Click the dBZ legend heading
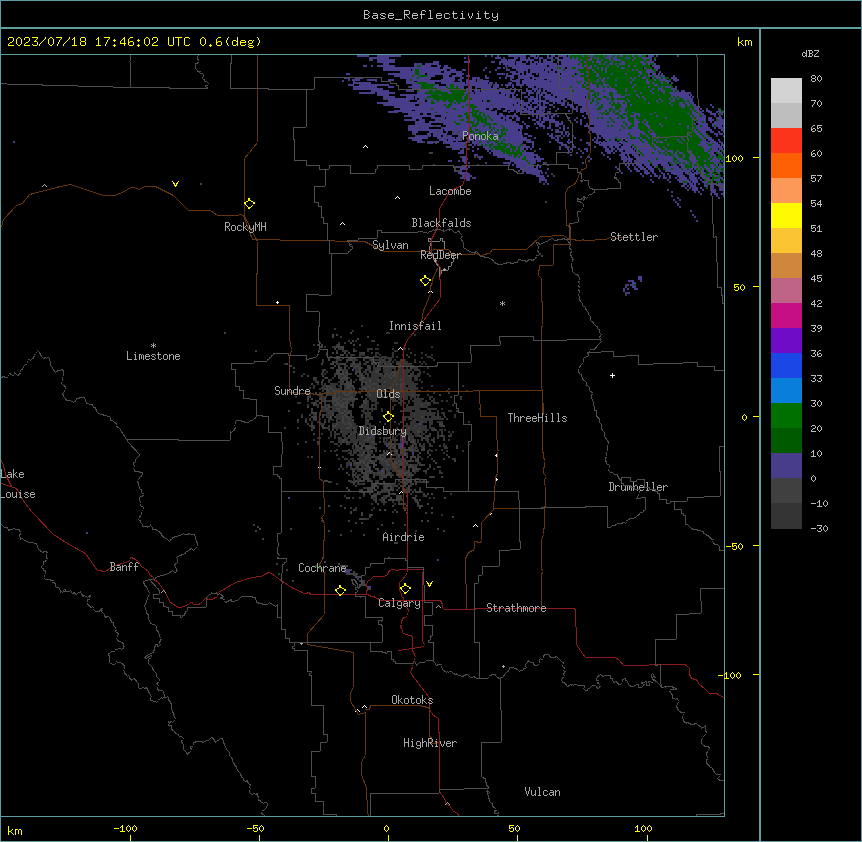Viewport: 862px width, 842px height. click(x=810, y=53)
